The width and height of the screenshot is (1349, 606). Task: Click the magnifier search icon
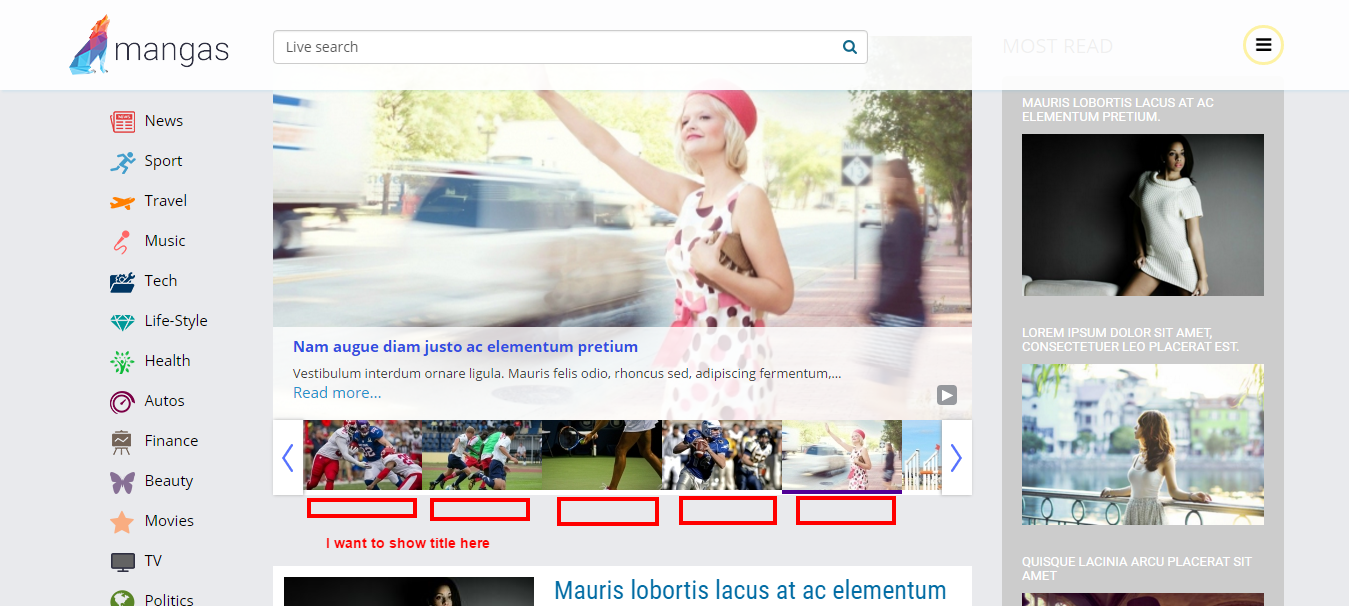coord(849,47)
